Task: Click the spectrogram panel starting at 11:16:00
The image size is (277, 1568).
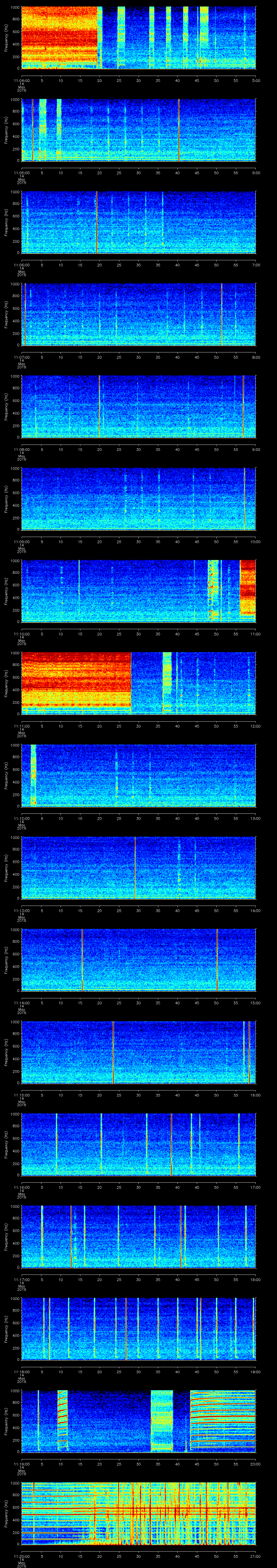Action: 139,1144
